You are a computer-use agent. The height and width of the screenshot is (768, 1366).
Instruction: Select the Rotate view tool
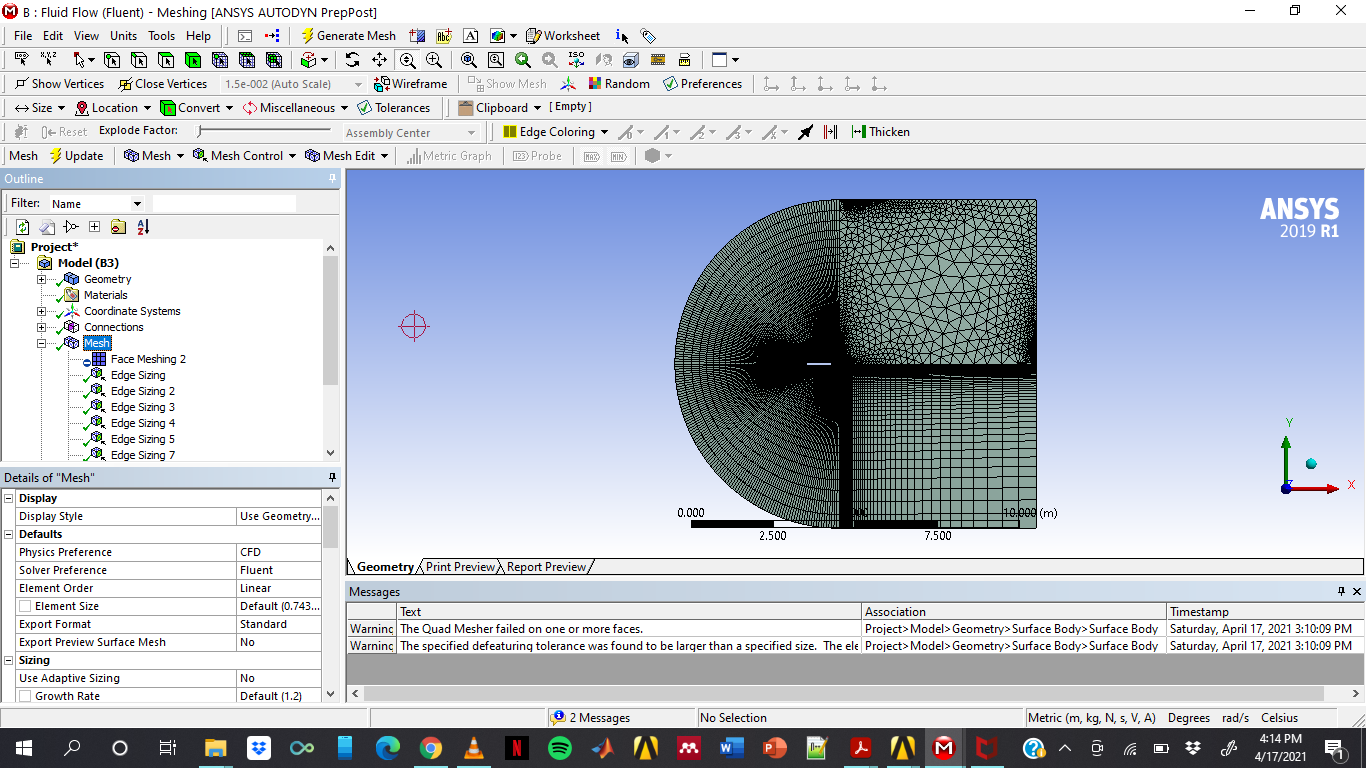(x=352, y=60)
